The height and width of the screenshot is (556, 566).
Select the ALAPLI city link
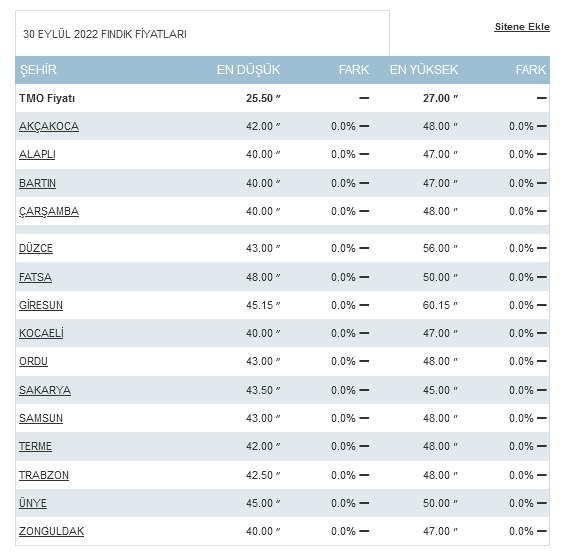(x=37, y=154)
